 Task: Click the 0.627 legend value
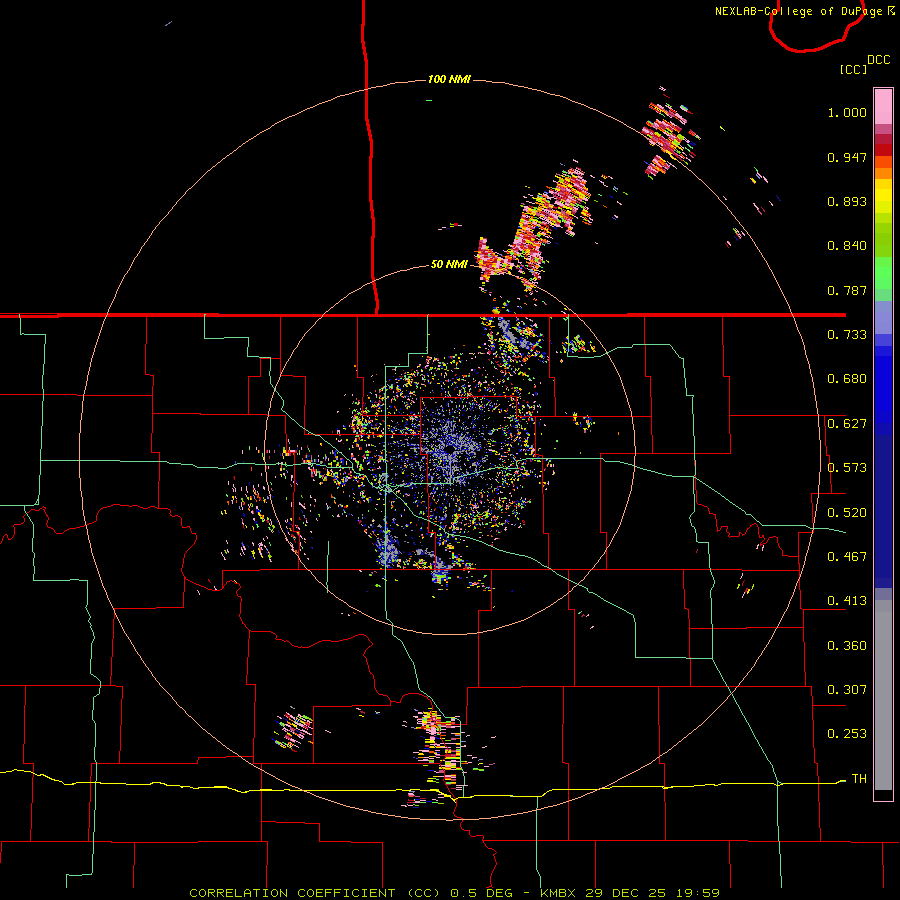847,424
